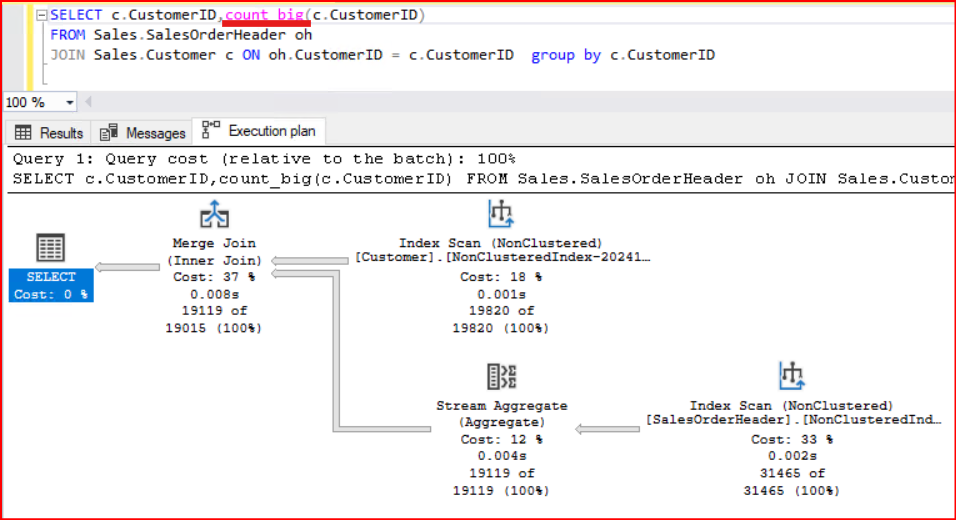Select the arrow feeding into Stream Aggregate
Image resolution: width=956 pixels, height=520 pixels.
tap(609, 428)
